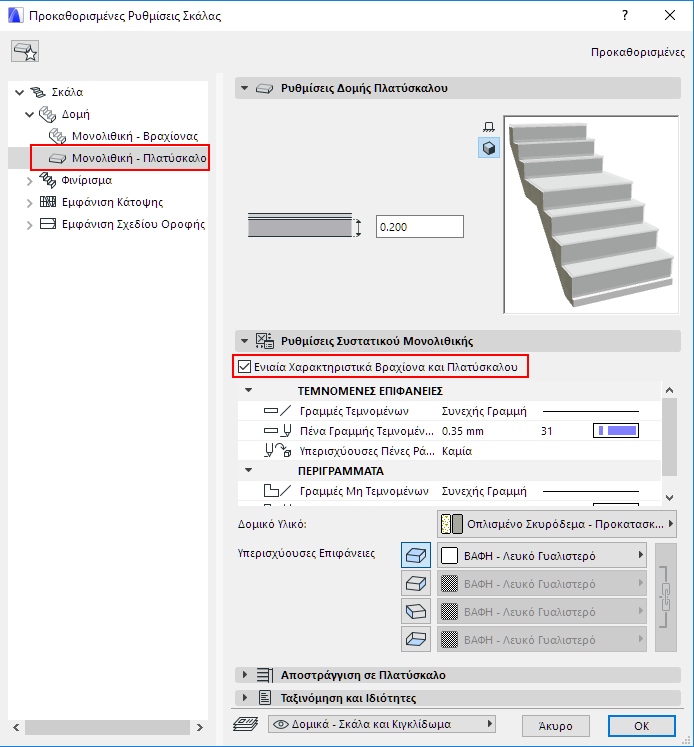694x747 pixels.
Task: Toggle fourth surface override cube icon
Action: [416, 639]
